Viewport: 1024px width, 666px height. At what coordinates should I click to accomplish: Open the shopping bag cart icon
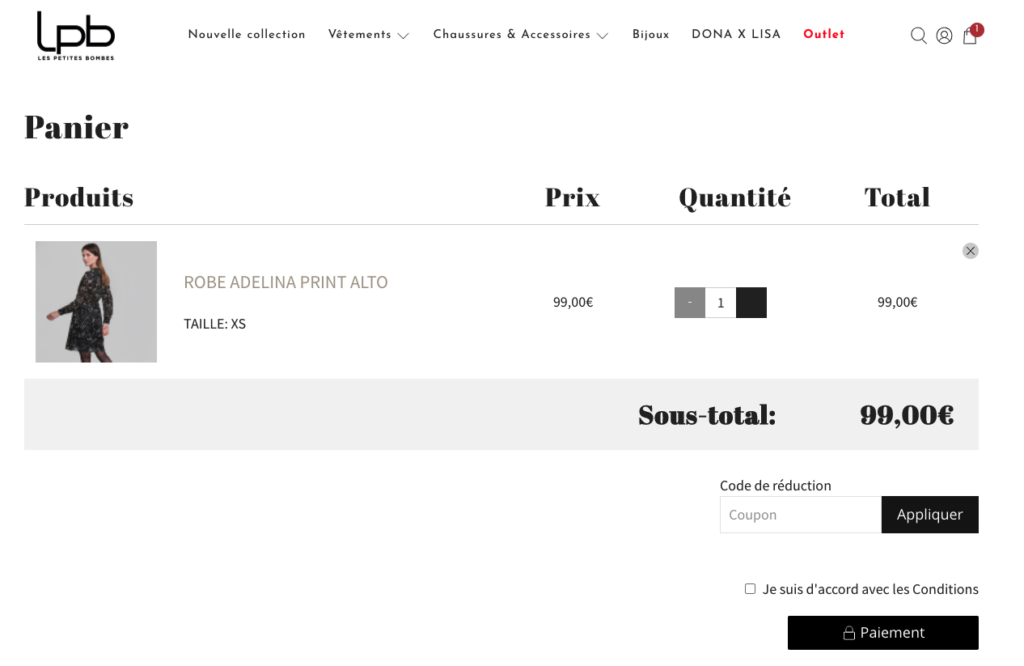click(x=969, y=36)
